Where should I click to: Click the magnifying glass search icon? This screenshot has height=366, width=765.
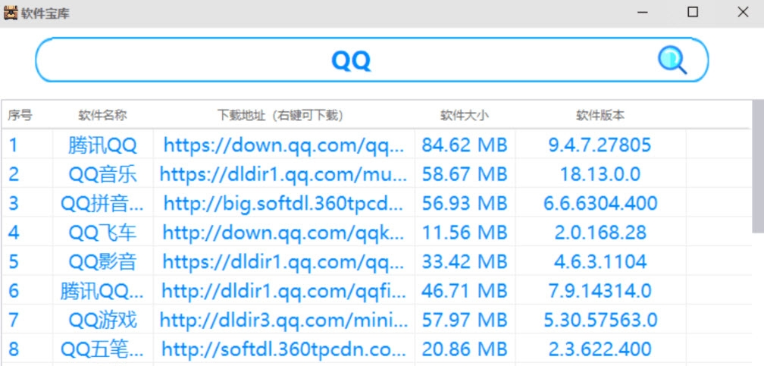coord(672,60)
